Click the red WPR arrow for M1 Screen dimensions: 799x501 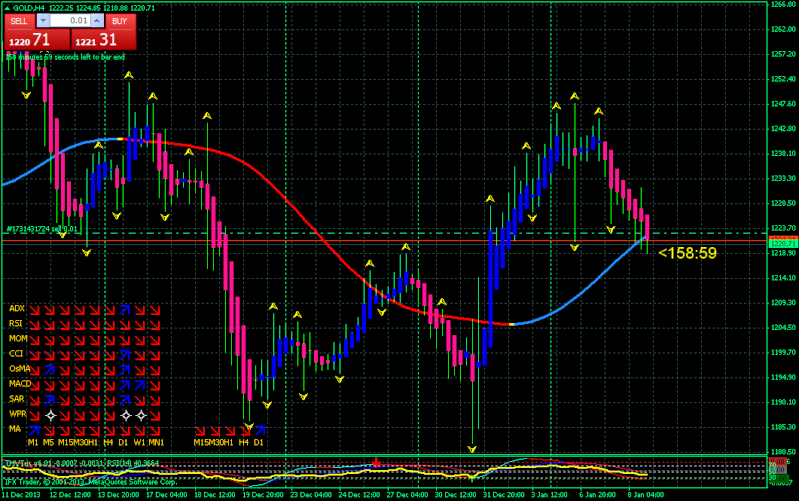[x=34, y=415]
